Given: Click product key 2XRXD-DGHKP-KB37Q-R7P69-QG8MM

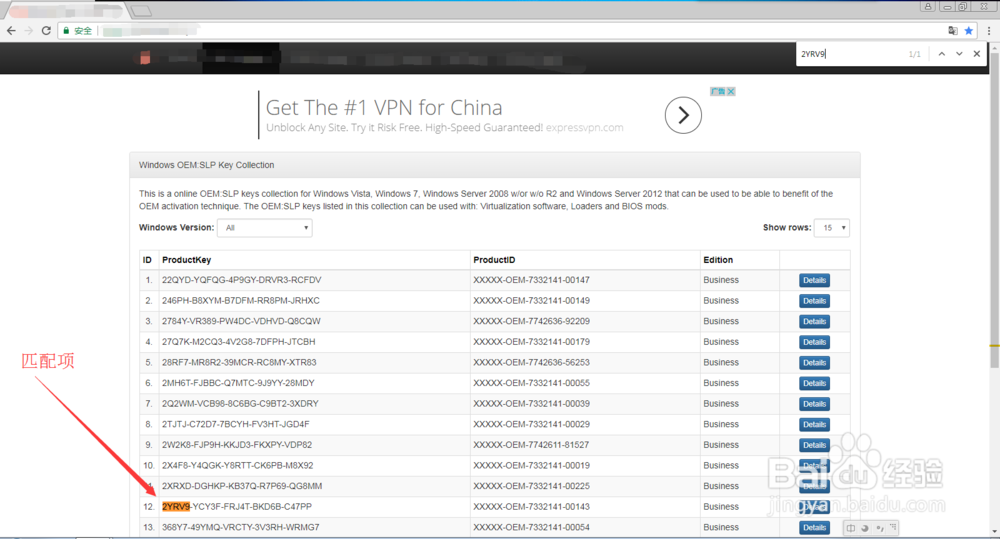Looking at the screenshot, I should coord(242,486).
